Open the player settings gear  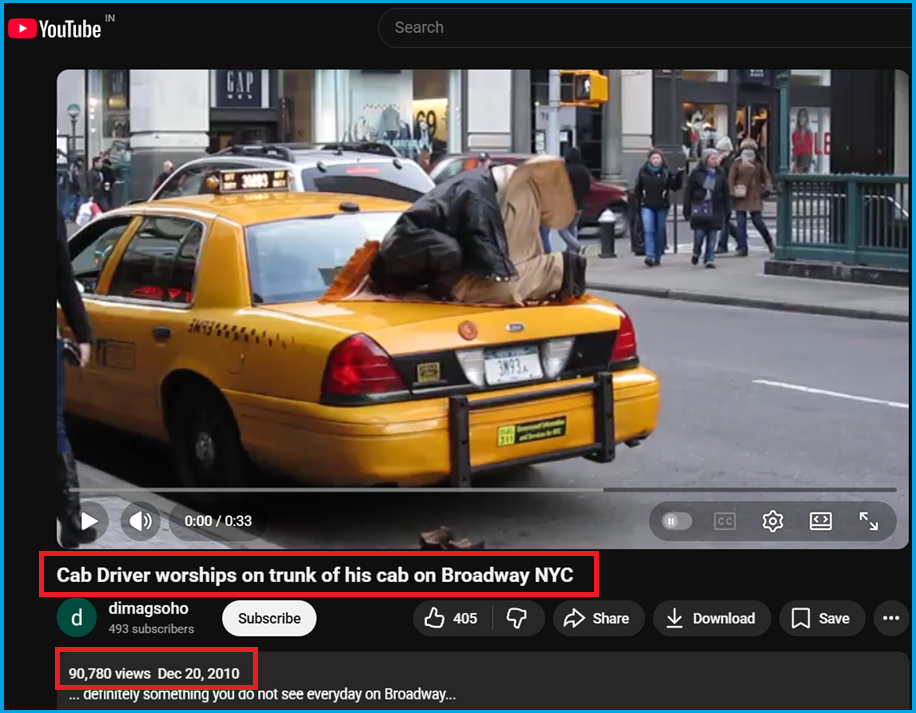[x=772, y=521]
